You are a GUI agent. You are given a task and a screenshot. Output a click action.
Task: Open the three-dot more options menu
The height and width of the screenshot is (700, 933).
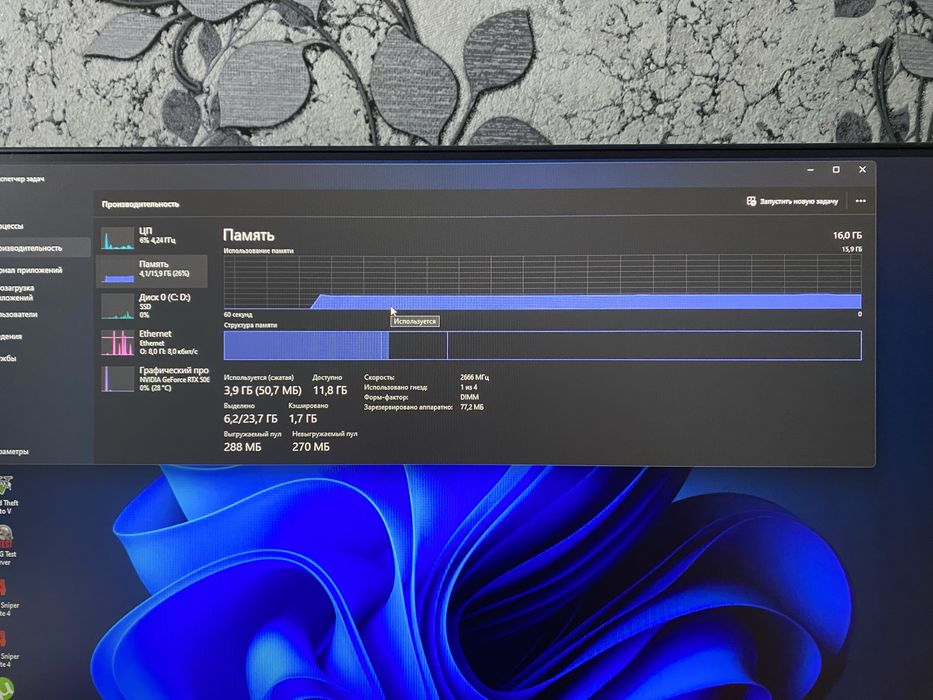860,201
